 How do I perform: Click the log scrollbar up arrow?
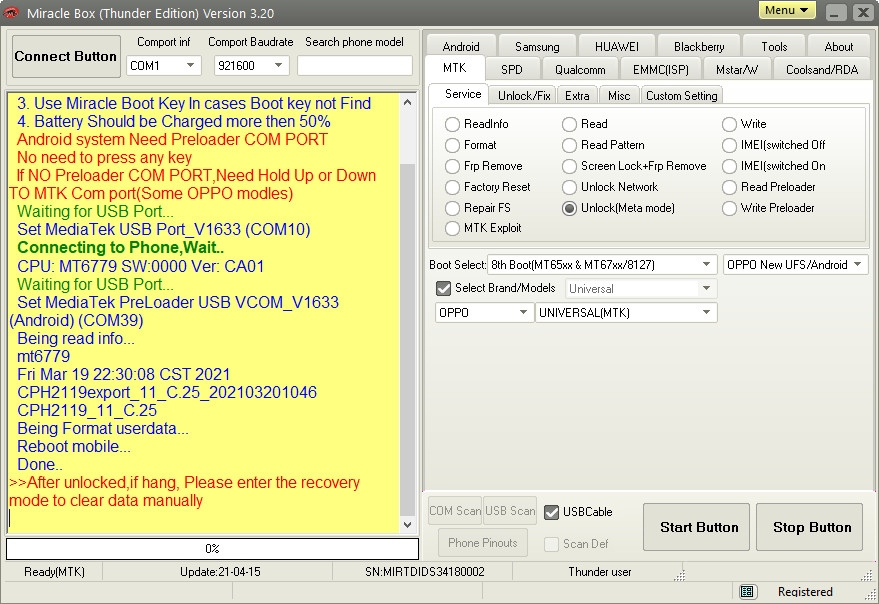407,102
